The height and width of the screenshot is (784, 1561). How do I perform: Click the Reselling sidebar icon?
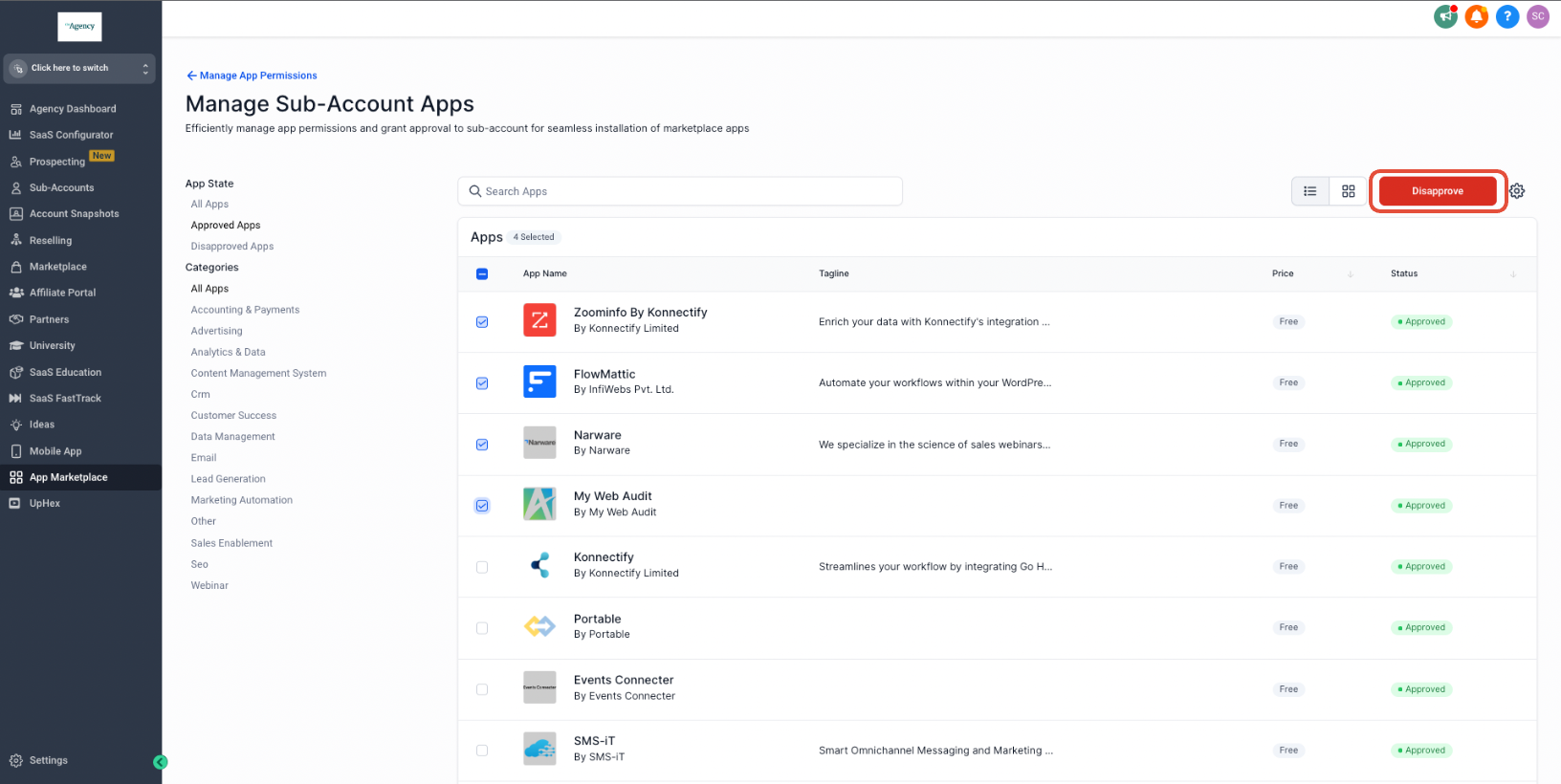coord(16,240)
